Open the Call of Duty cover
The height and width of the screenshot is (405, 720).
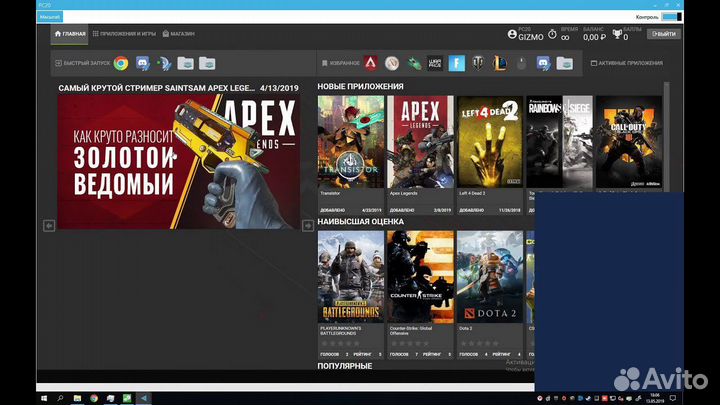pos(629,141)
